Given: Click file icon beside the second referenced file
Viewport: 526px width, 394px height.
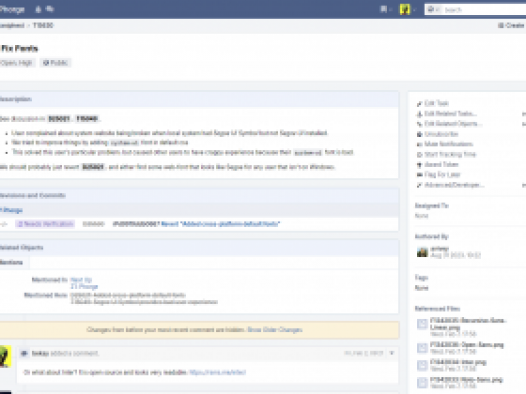Looking at the screenshot, I should 422,348.
